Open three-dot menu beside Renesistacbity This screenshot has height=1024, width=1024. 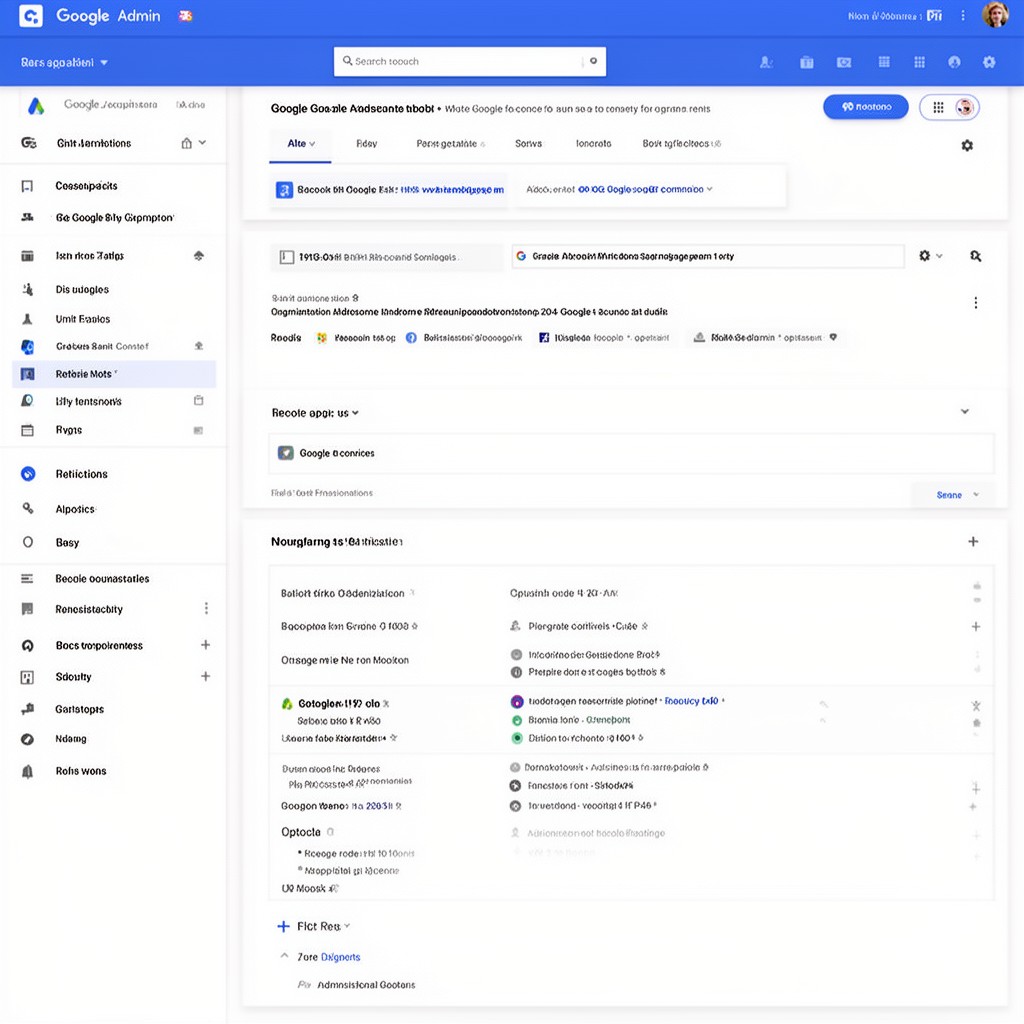click(206, 609)
